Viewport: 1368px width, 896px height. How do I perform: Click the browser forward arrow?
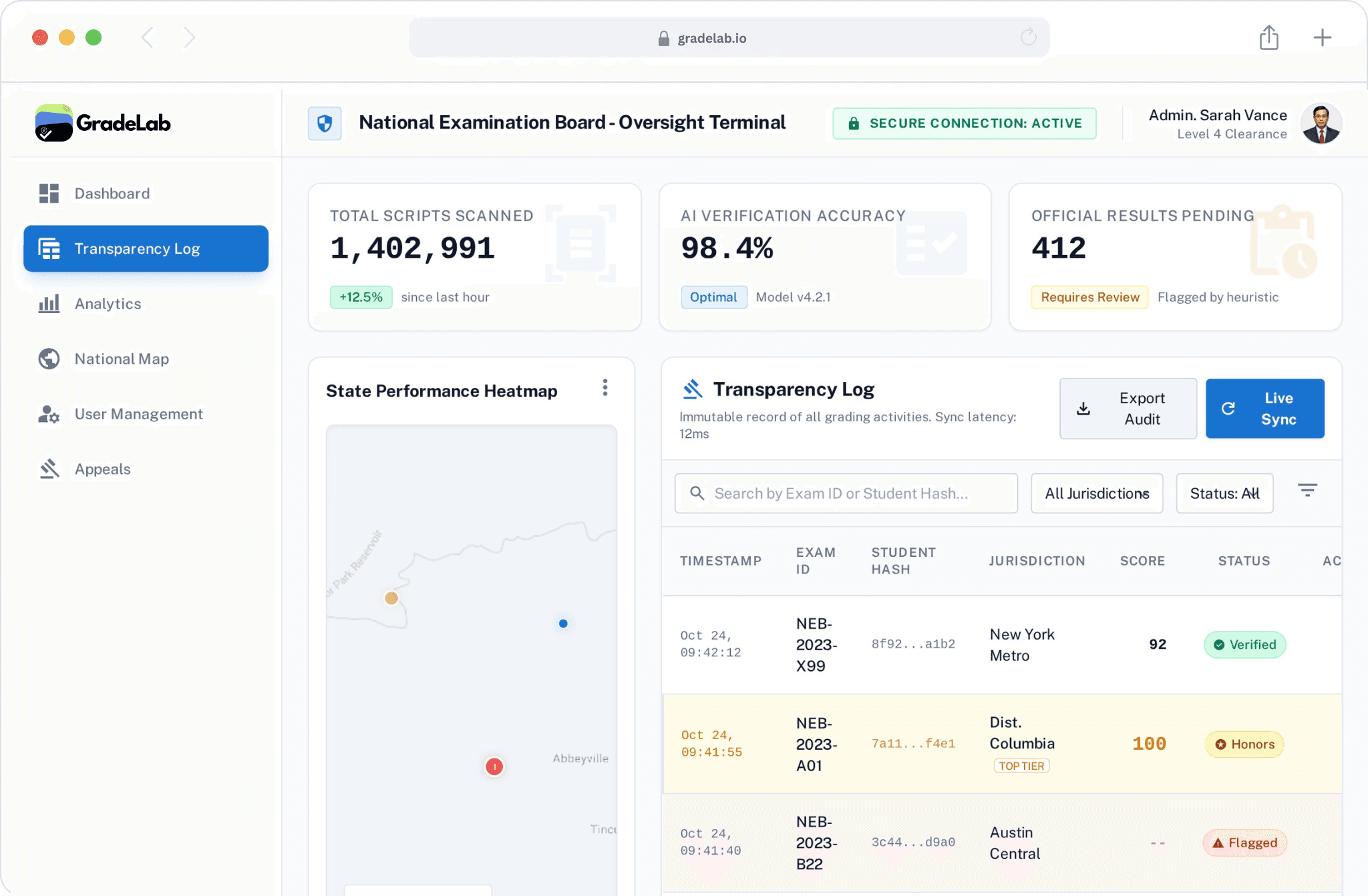190,37
